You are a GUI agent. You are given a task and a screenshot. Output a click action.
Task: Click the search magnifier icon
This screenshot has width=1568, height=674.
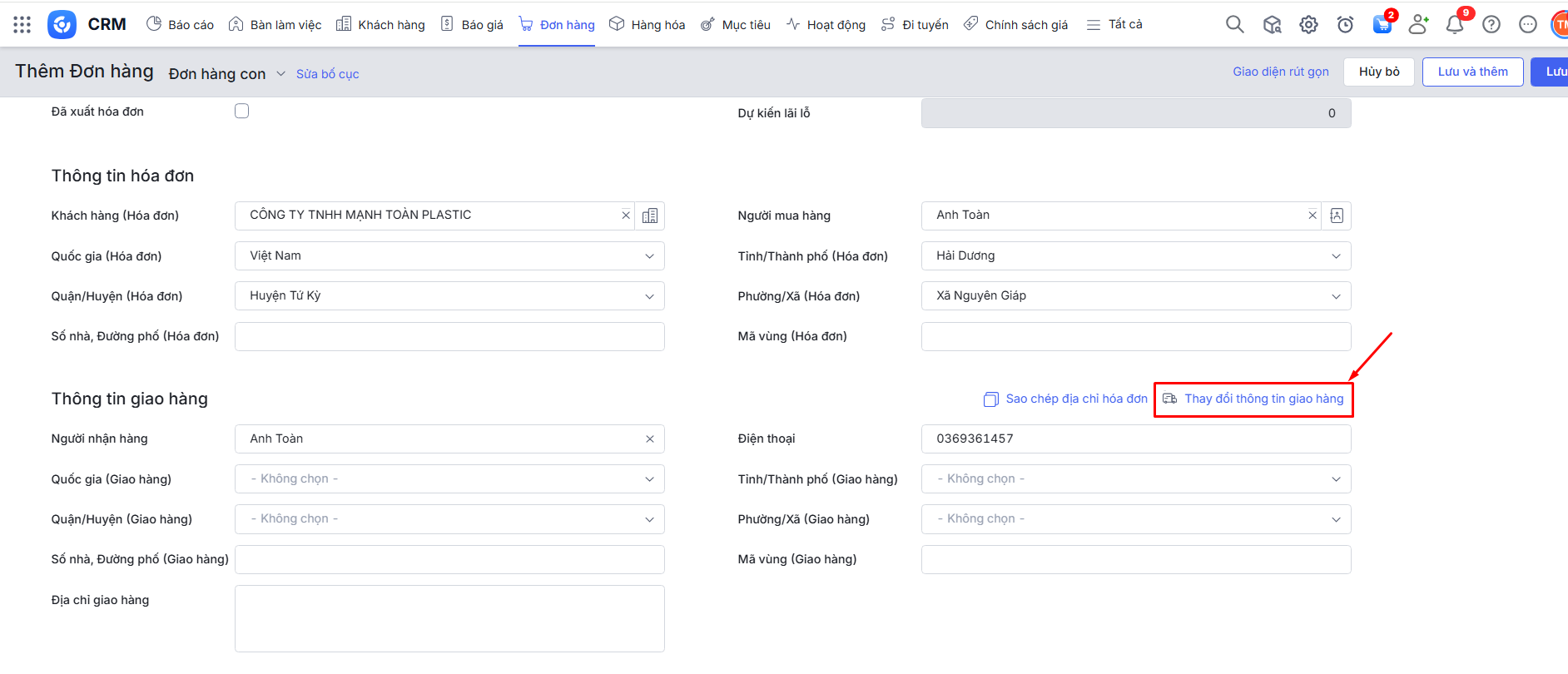1234,25
